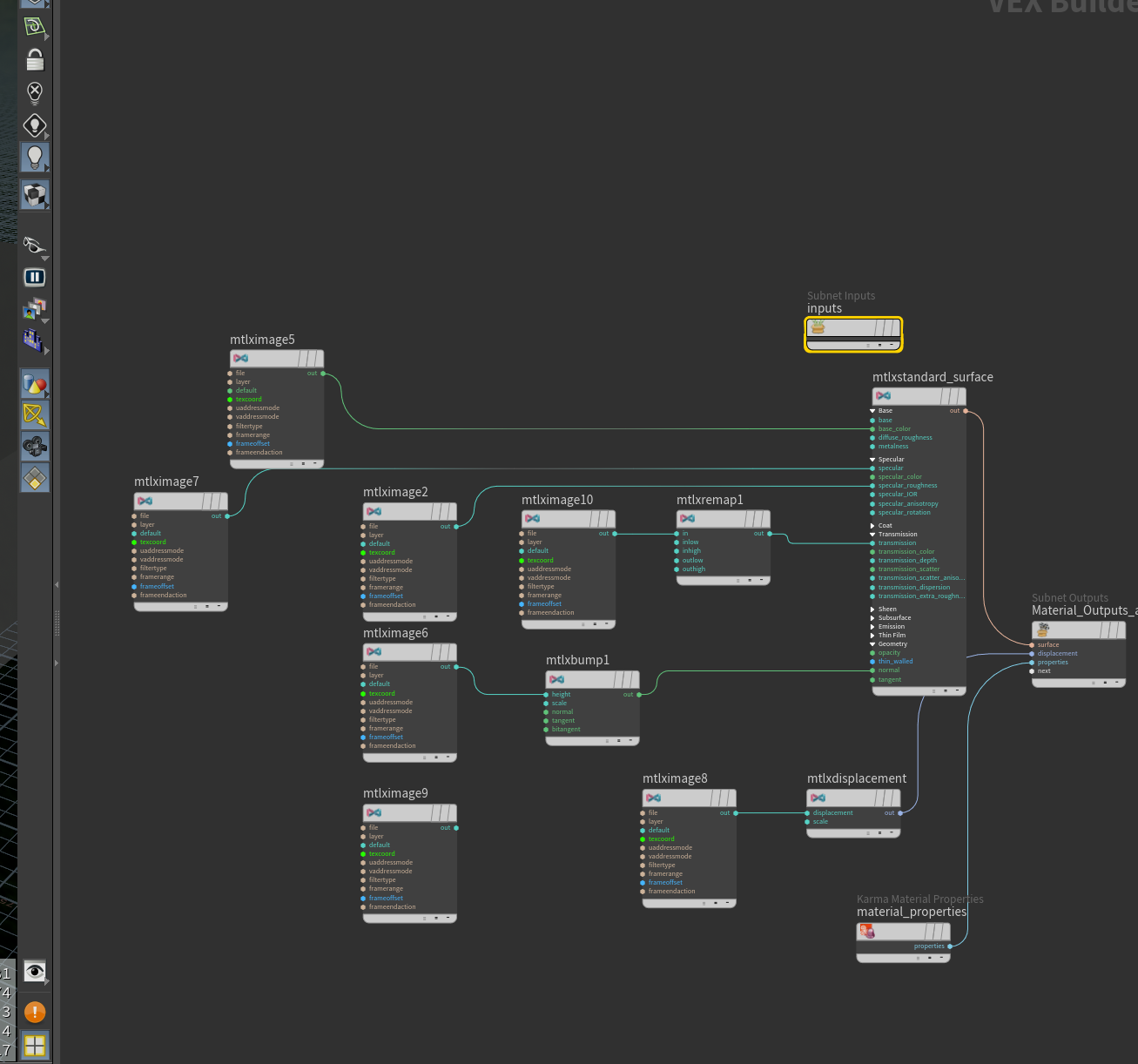This screenshot has width=1138, height=1064.
Task: Select the mtlxbump1 node
Action: (x=593, y=679)
